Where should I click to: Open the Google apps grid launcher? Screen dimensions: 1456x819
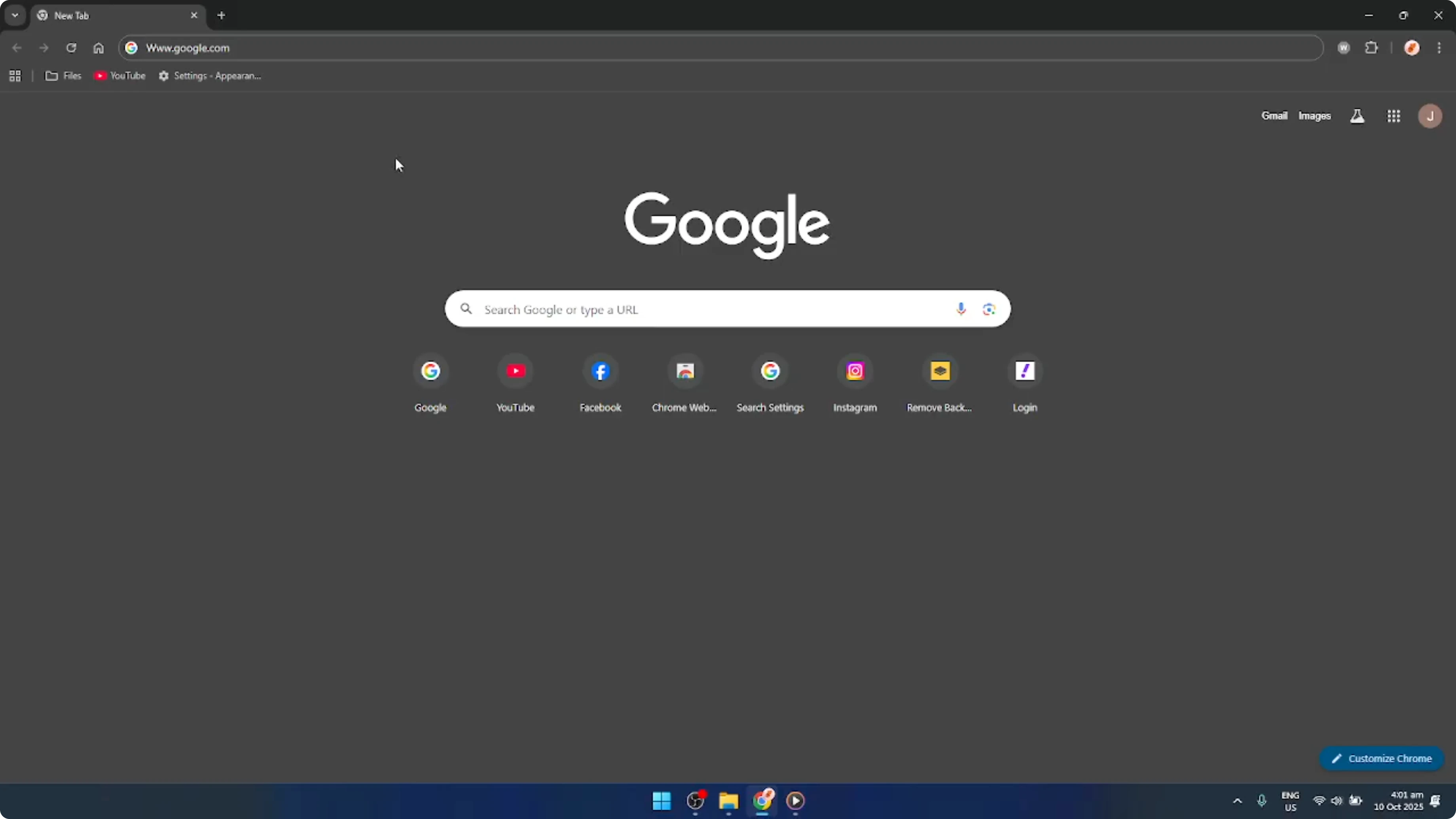(1393, 116)
